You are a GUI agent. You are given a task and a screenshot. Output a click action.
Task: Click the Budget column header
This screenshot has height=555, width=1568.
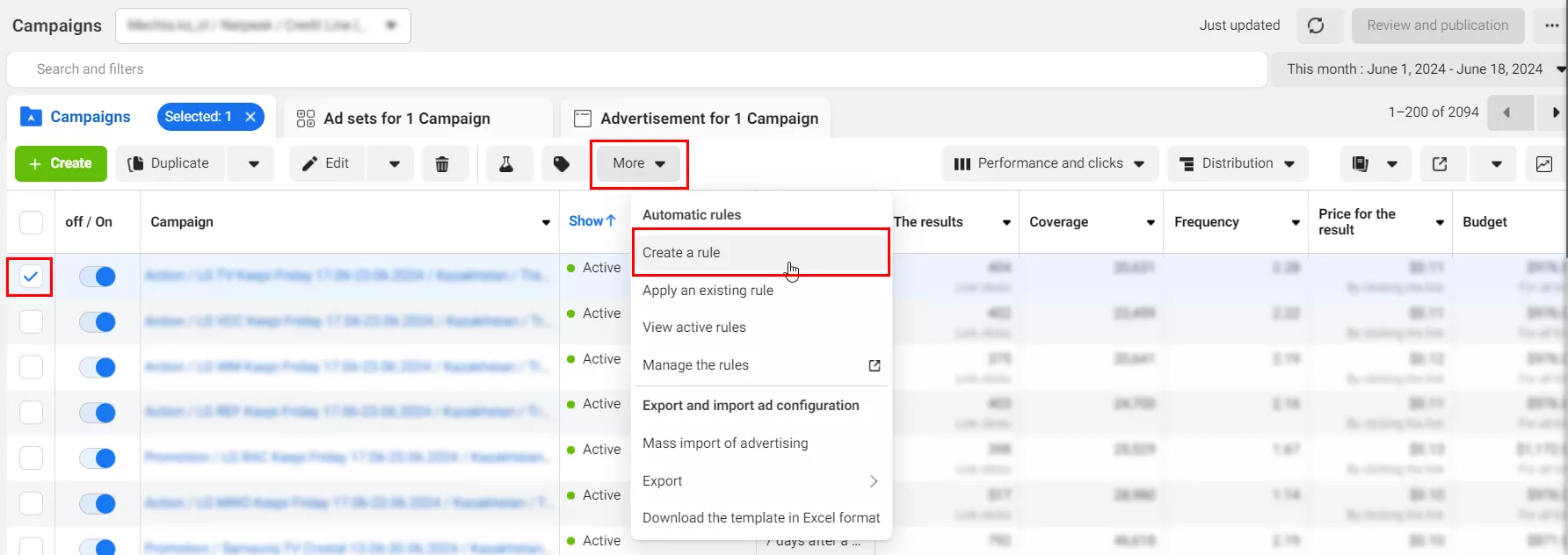[x=1485, y=222]
